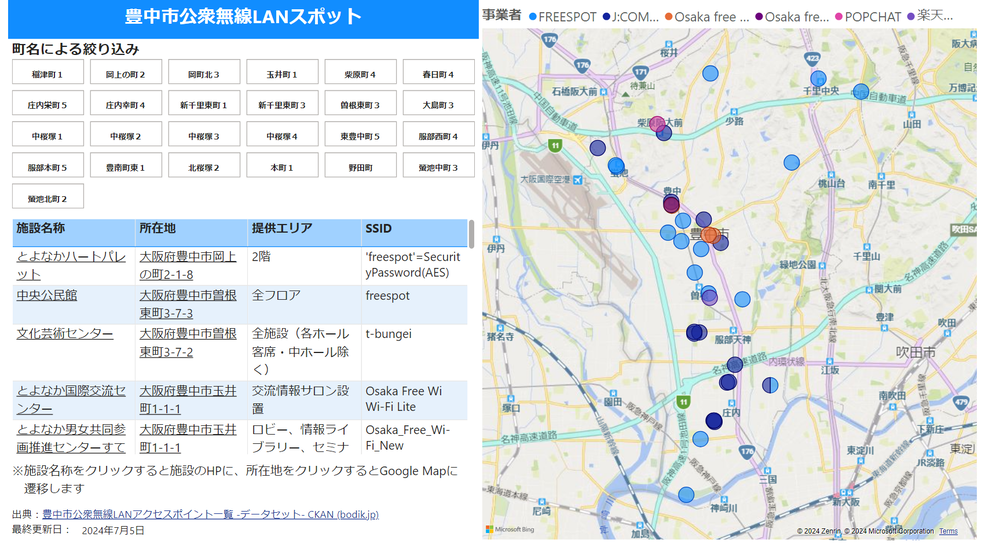Select the 北桜塚 2 filter
The height and width of the screenshot is (544, 1000).
click(x=204, y=166)
